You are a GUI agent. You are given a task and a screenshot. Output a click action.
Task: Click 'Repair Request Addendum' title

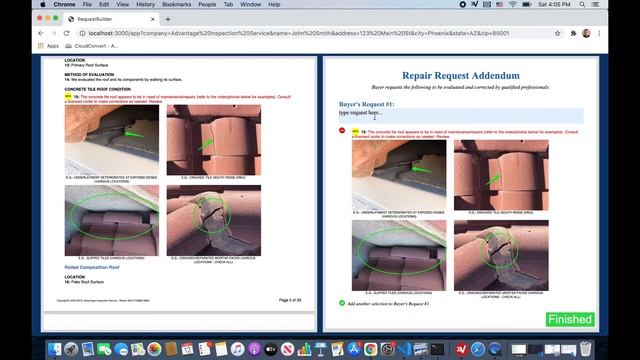pos(461,76)
